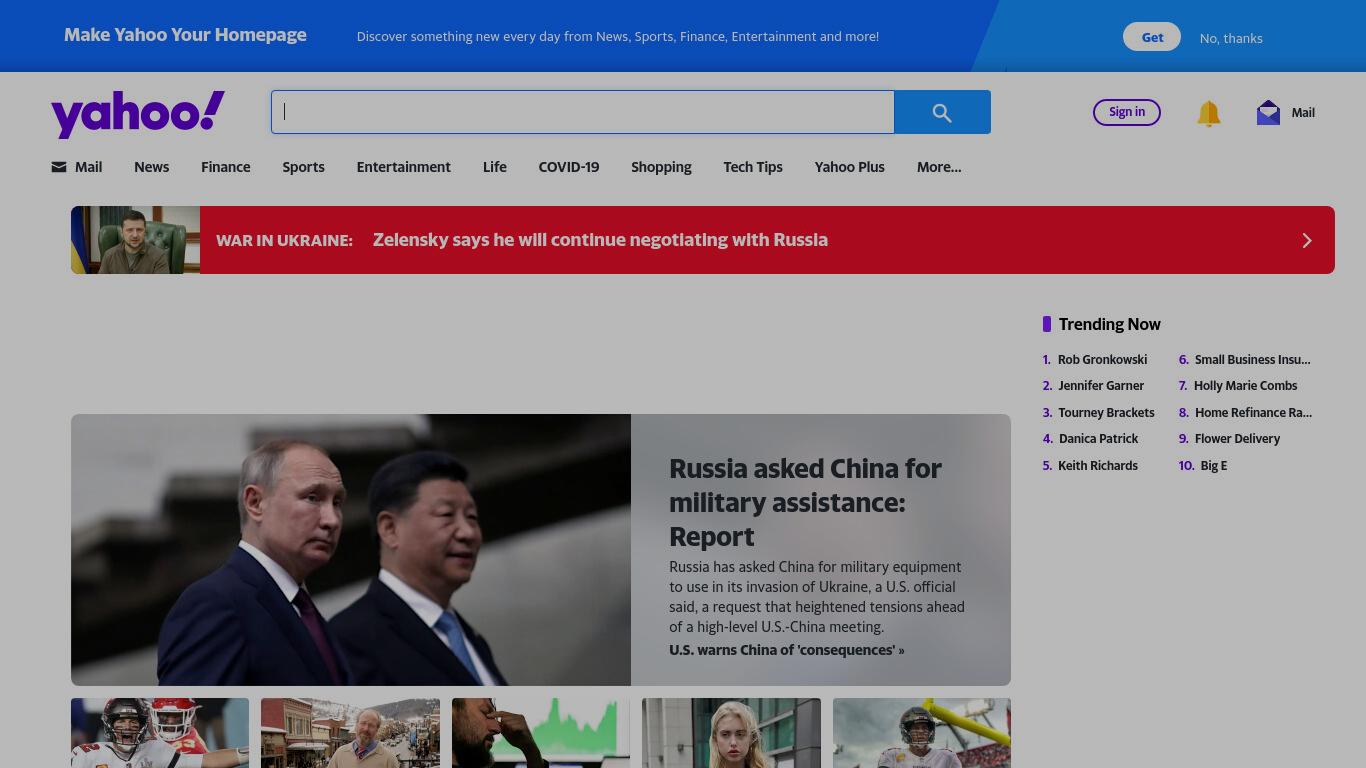Open the News navigation item
The image size is (1366, 768).
coord(152,167)
